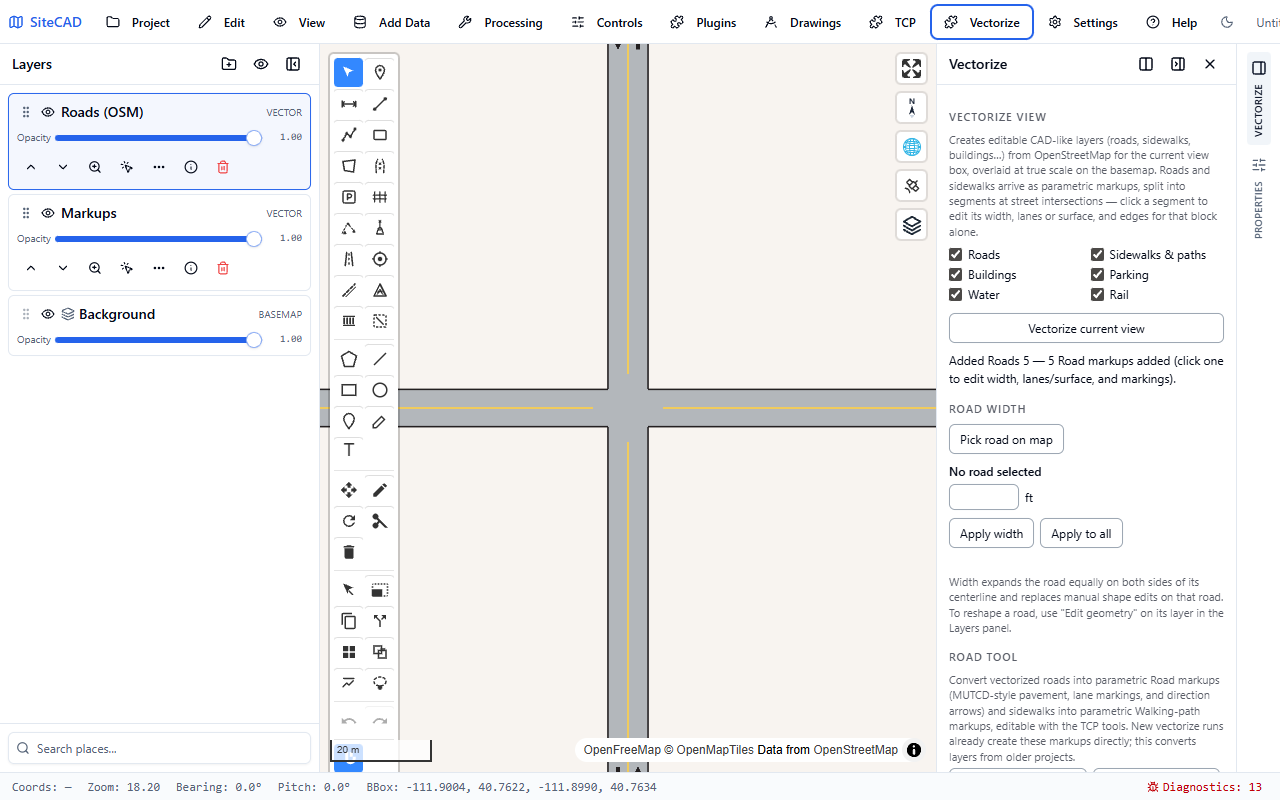Open the Add Data menu
Viewport: 1280px width, 800px height.
tap(391, 22)
